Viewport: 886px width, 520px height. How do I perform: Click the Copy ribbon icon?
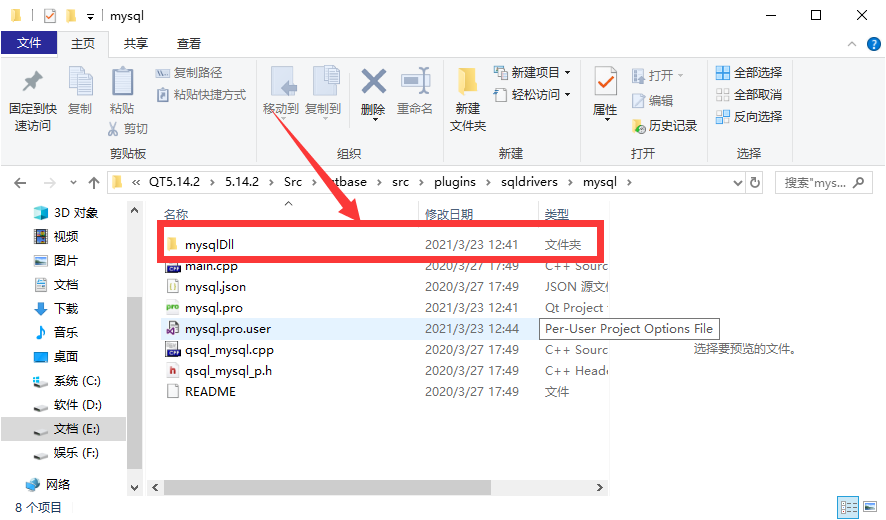[x=80, y=82]
